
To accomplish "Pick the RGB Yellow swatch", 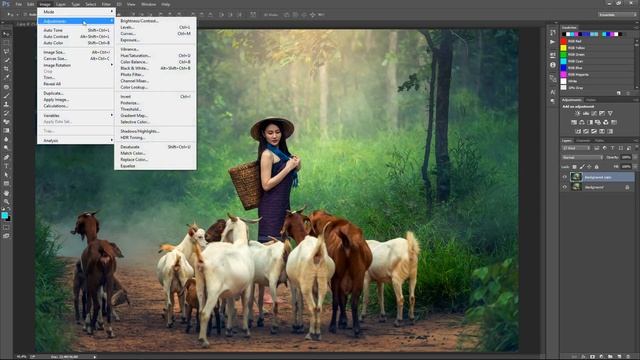I will point(564,48).
